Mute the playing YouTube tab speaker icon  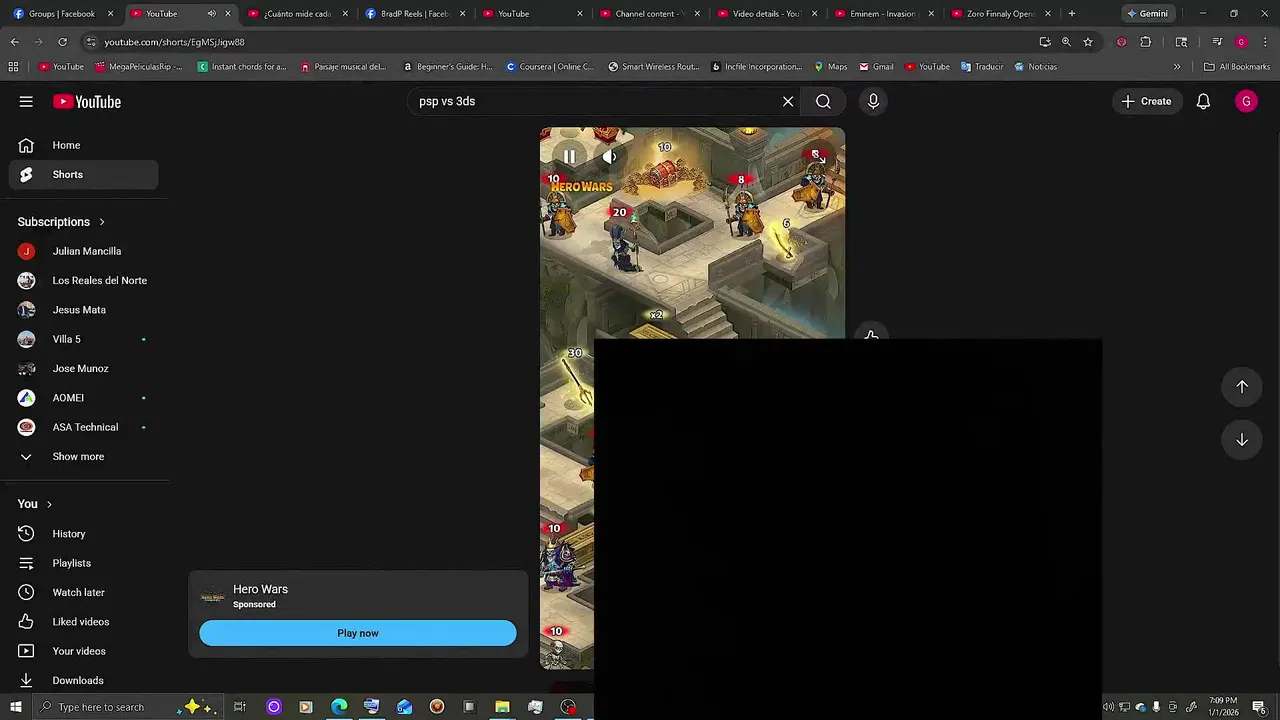(x=211, y=14)
